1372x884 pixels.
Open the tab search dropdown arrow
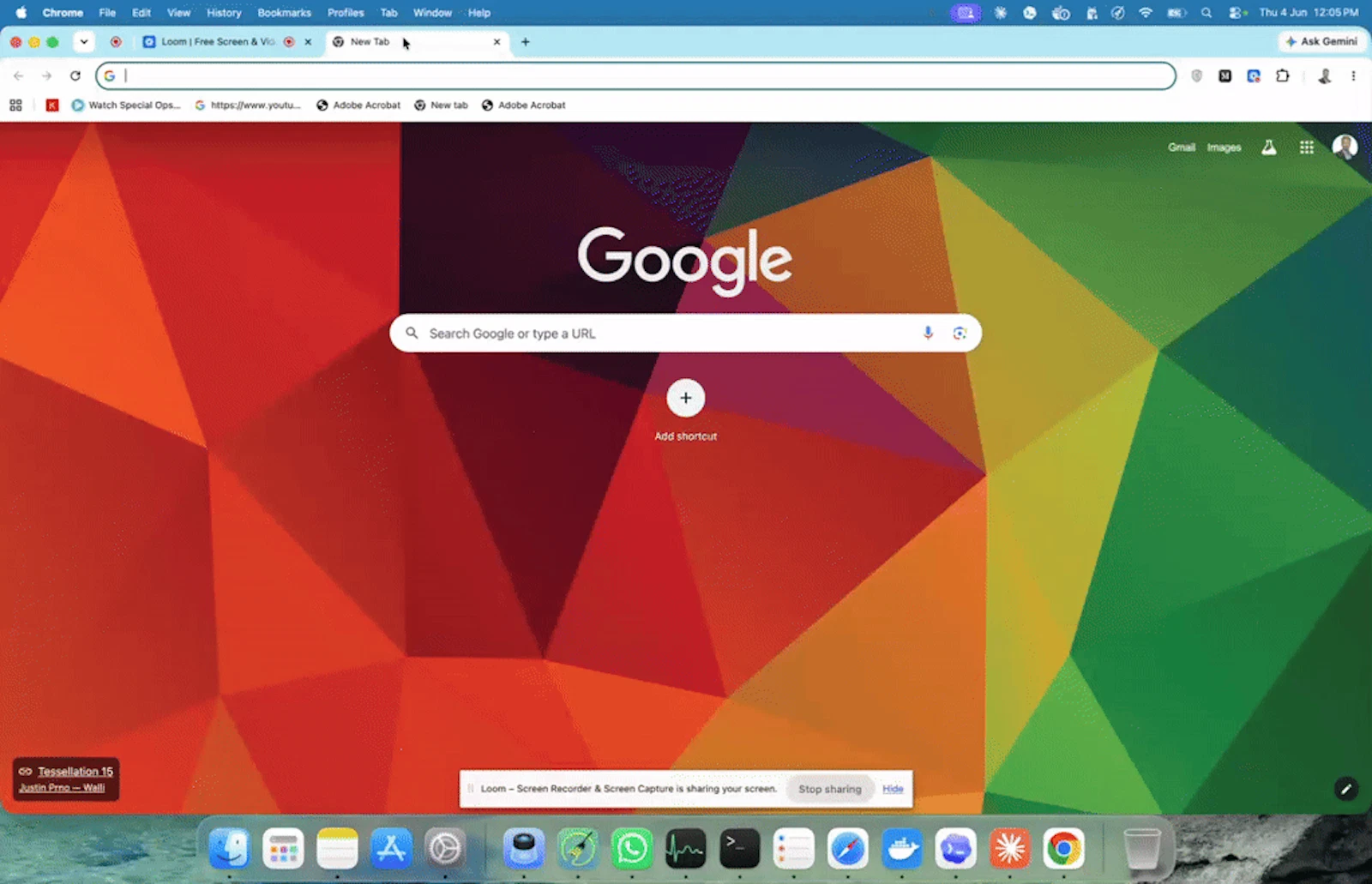[83, 41]
